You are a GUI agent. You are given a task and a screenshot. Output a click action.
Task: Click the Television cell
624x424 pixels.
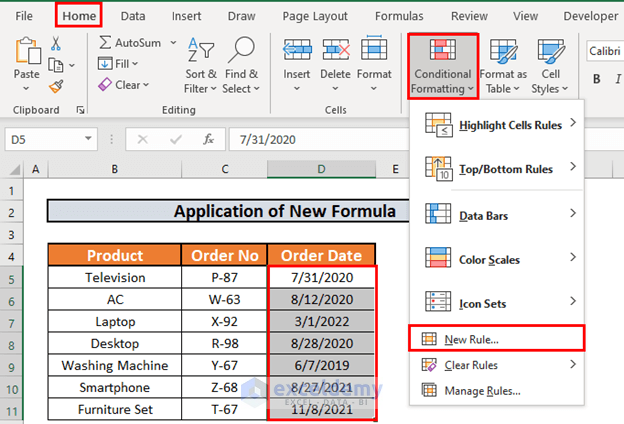point(115,277)
